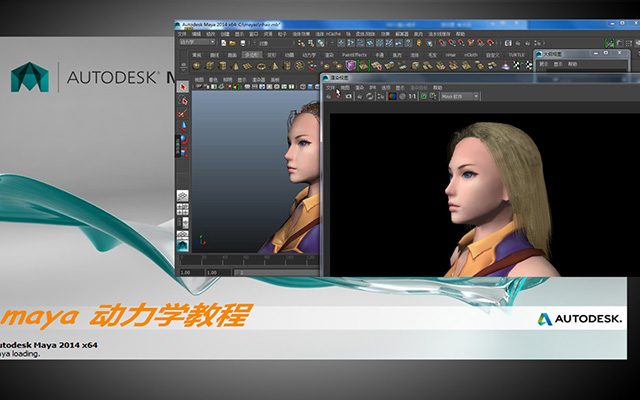Activate the Lasso select tool
The width and height of the screenshot is (640, 400).
click(183, 100)
